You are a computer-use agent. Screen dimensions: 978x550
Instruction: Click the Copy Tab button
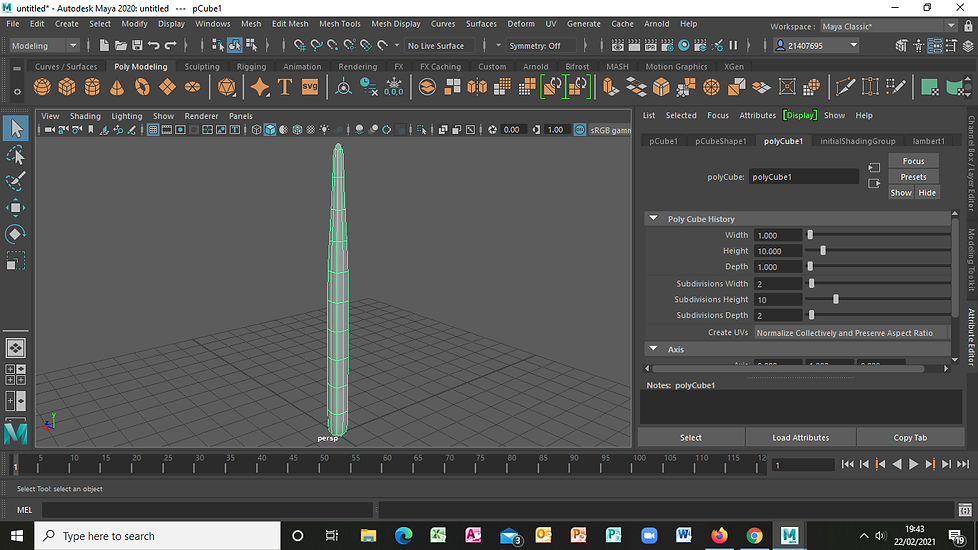tap(910, 438)
